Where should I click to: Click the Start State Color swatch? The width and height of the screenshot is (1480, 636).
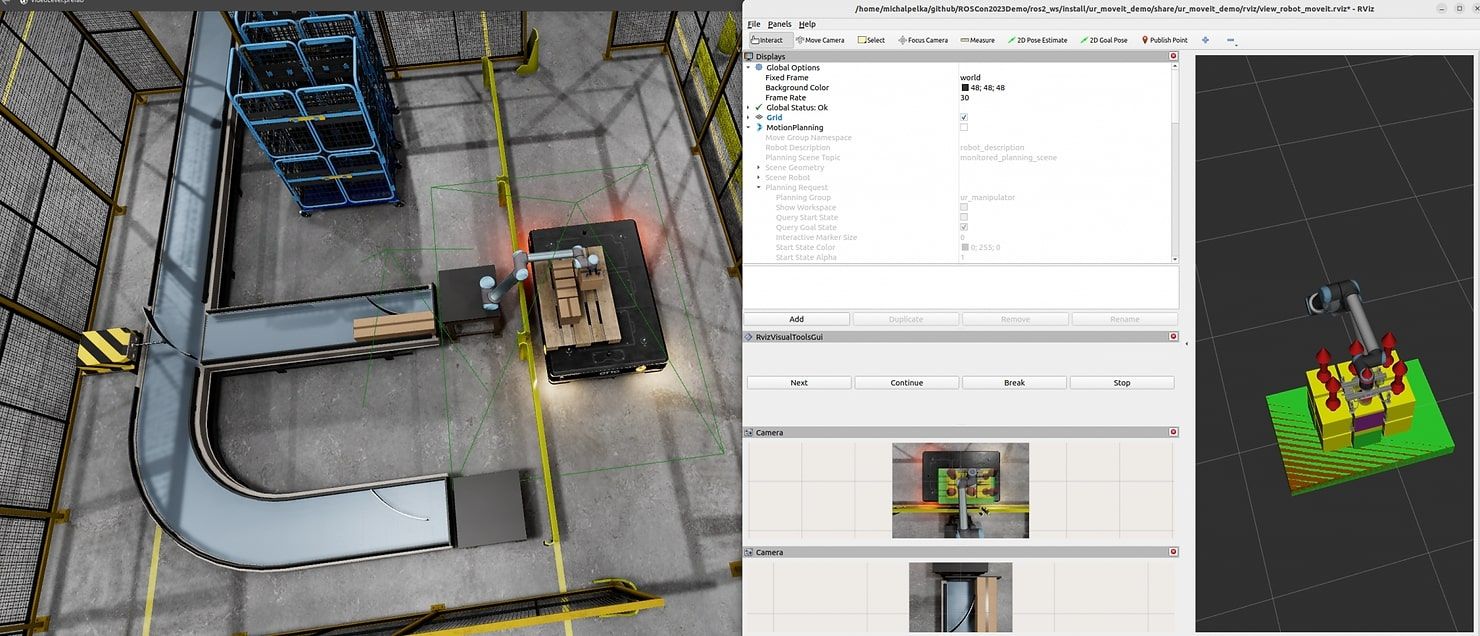point(965,247)
